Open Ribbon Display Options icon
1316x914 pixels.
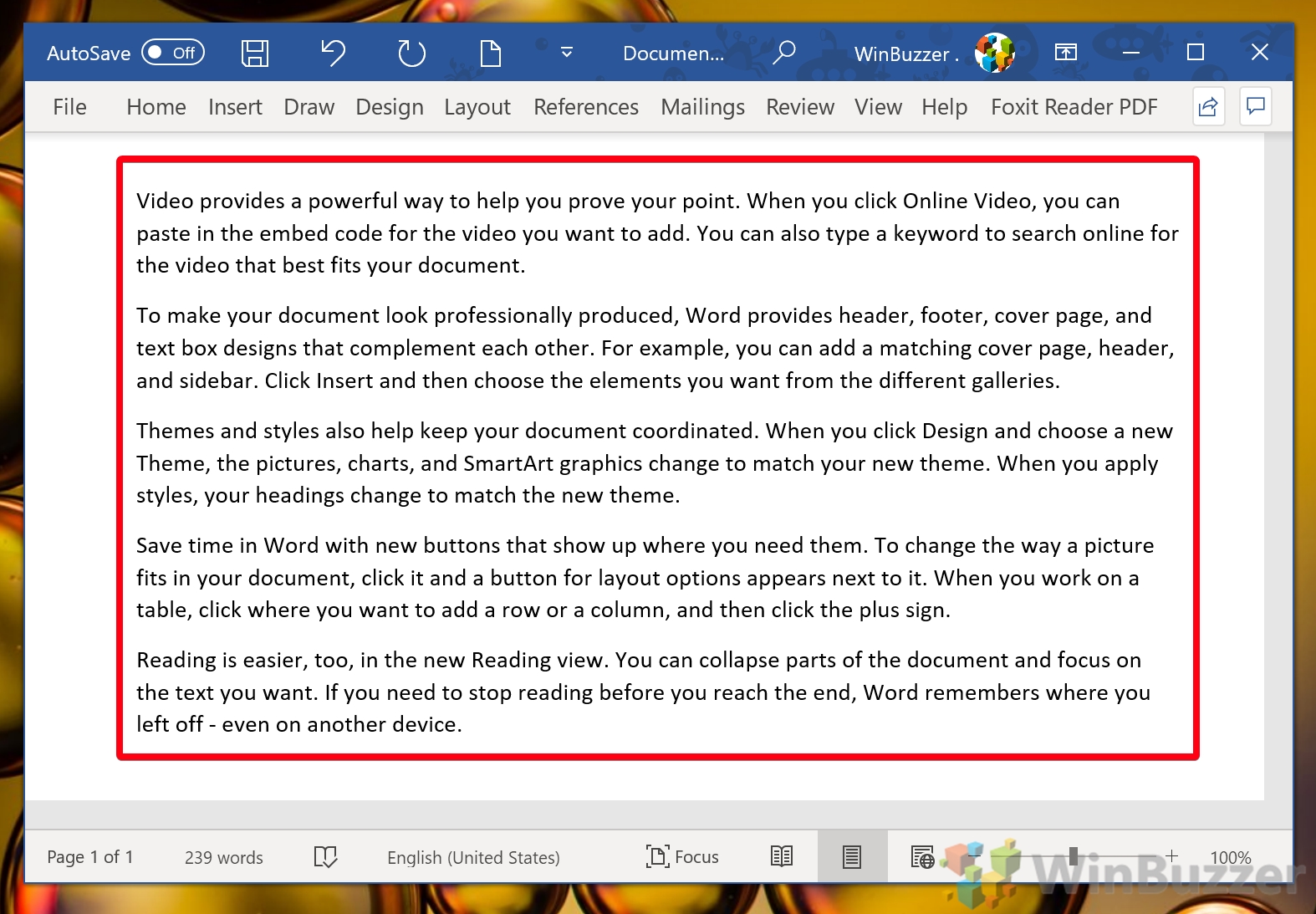[1066, 53]
